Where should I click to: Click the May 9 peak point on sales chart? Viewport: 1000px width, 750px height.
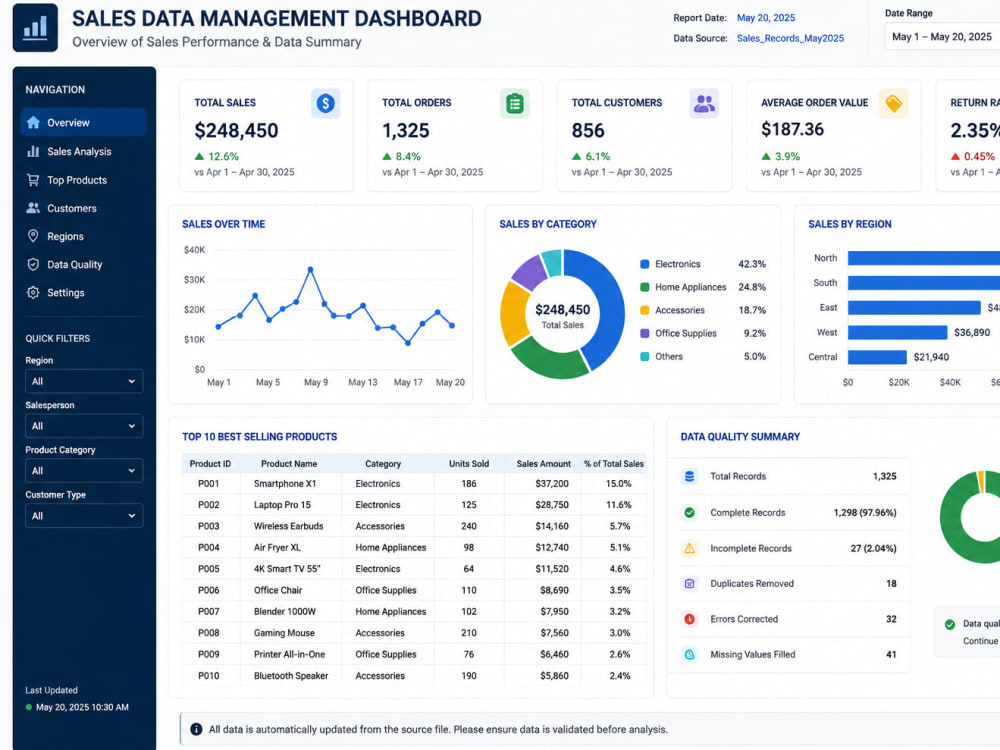[x=311, y=270]
